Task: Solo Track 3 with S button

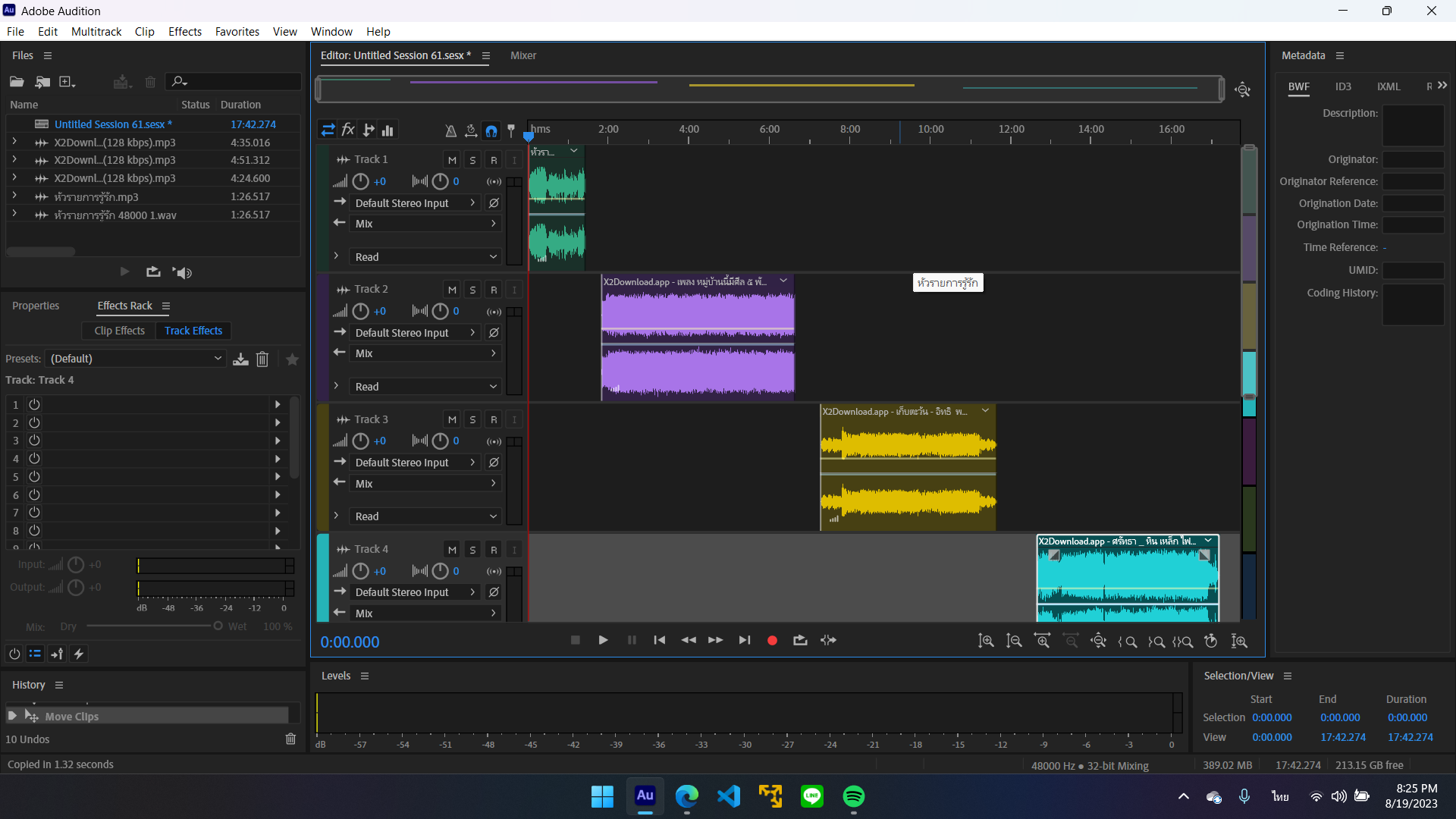Action: point(472,419)
